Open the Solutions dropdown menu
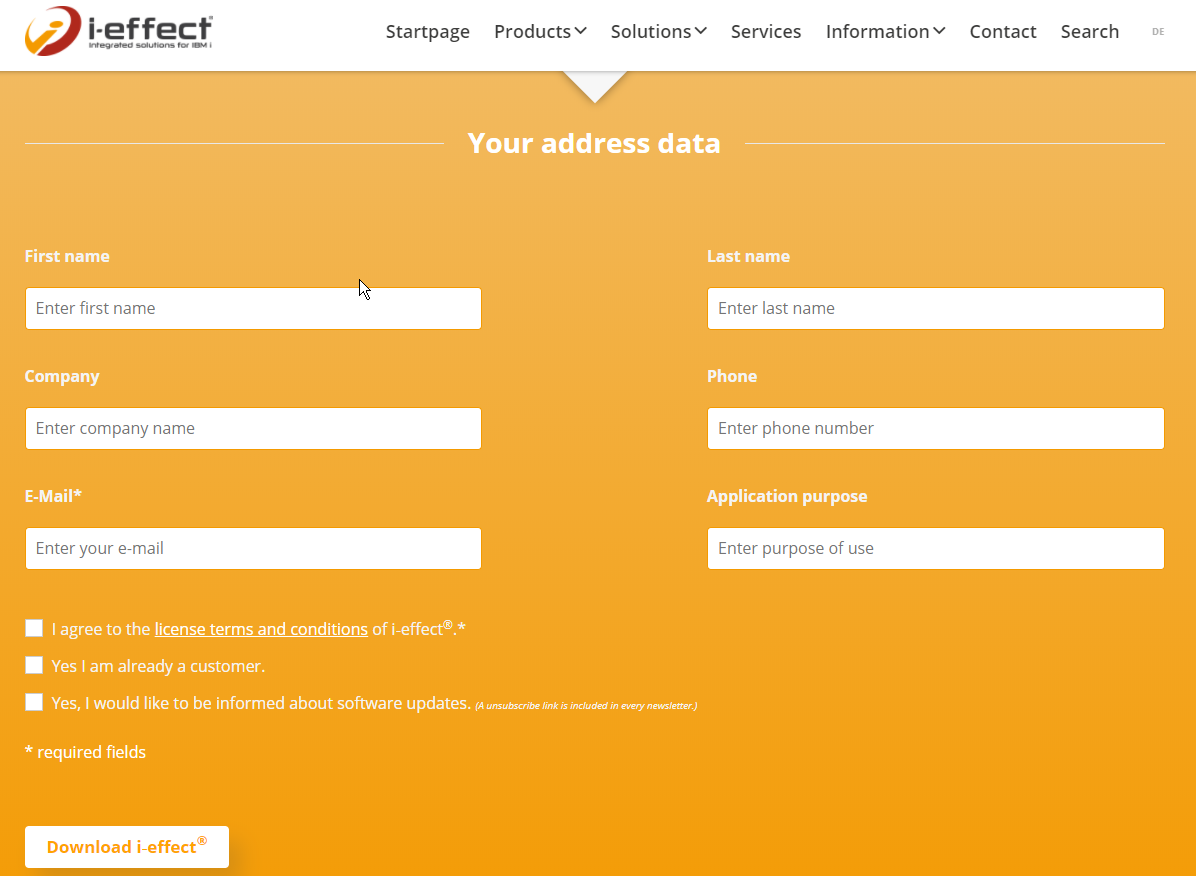The width and height of the screenshot is (1196, 876). (658, 32)
